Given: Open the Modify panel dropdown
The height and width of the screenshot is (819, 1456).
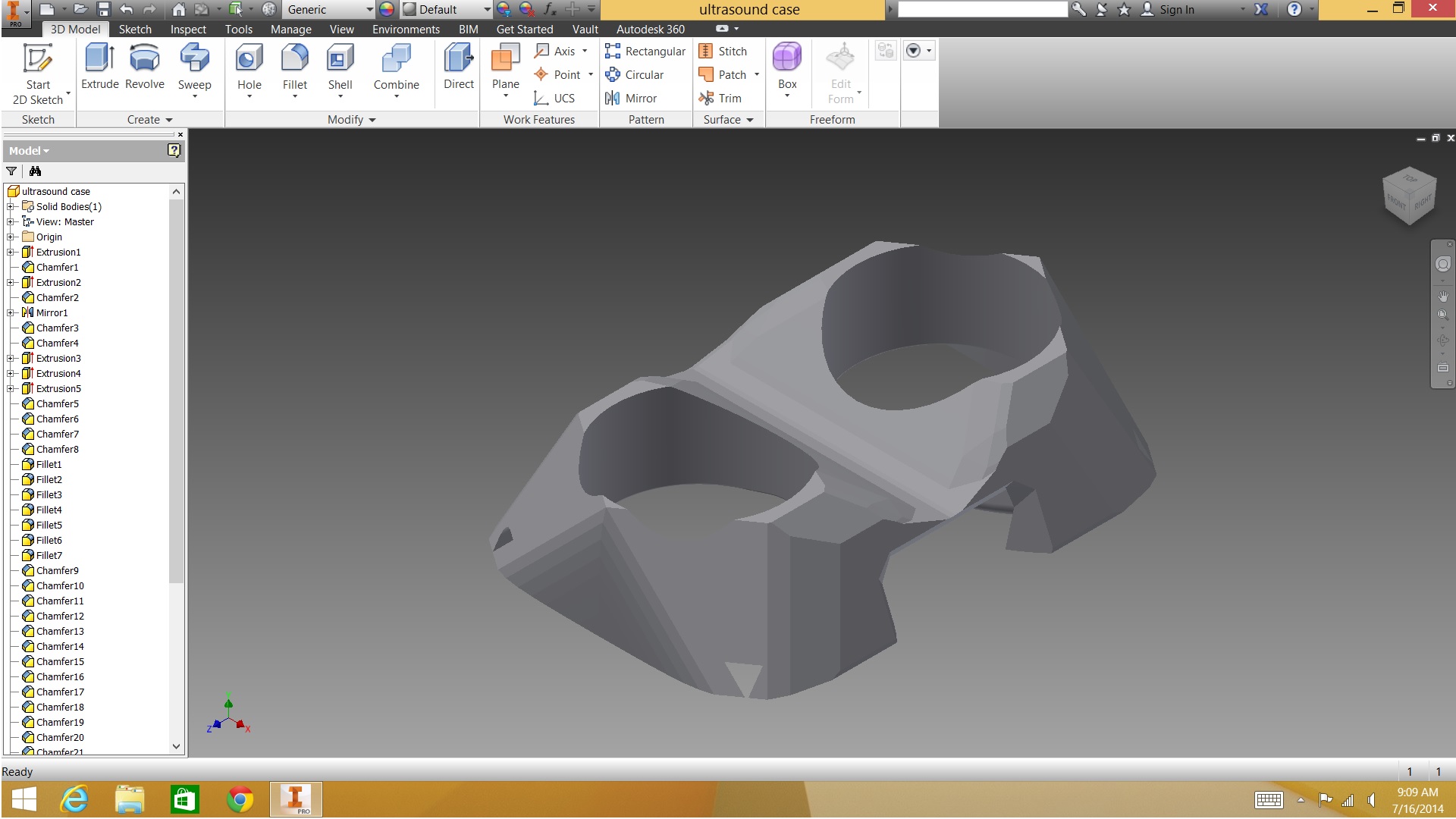Looking at the screenshot, I should click(351, 119).
